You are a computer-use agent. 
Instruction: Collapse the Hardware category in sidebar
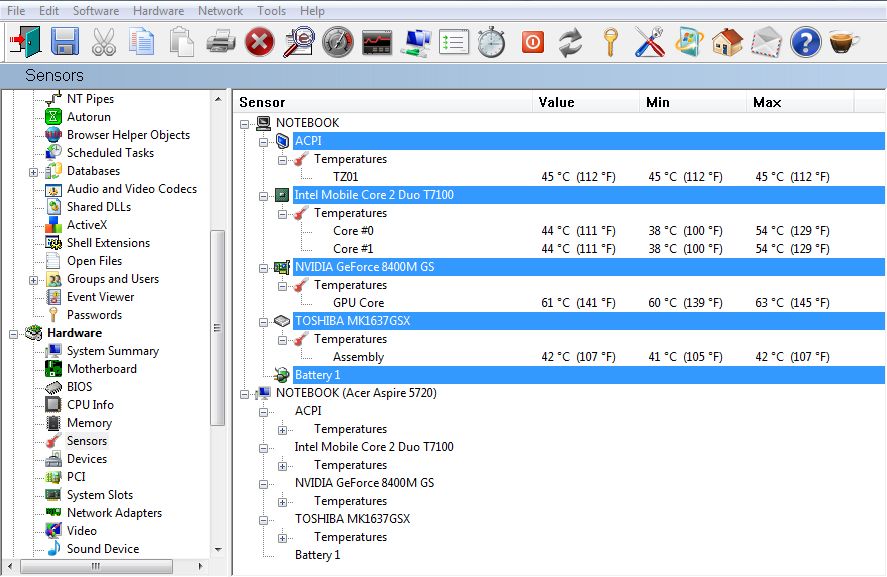point(15,333)
